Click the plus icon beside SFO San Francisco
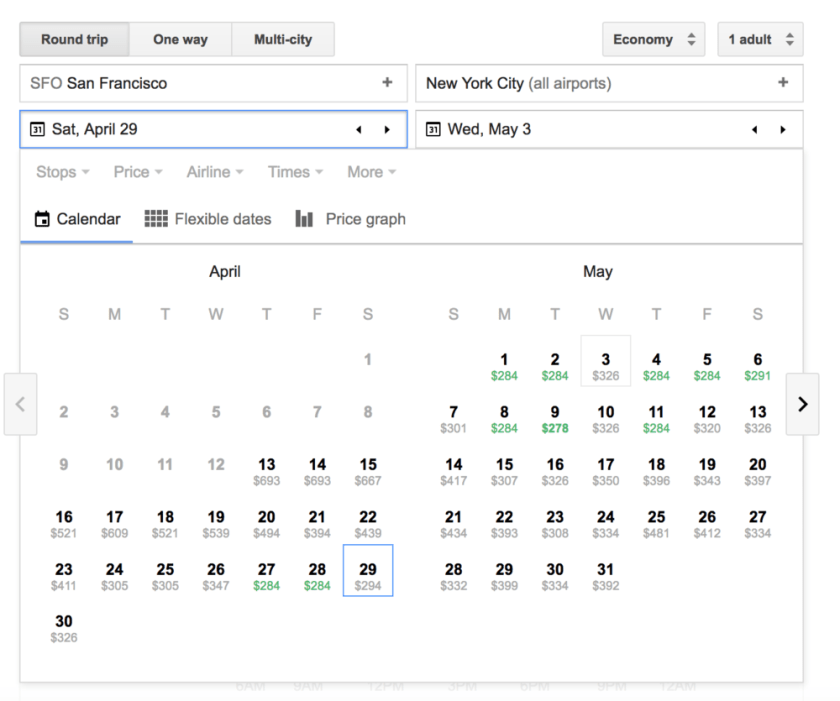This screenshot has height=701, width=840. click(x=387, y=83)
